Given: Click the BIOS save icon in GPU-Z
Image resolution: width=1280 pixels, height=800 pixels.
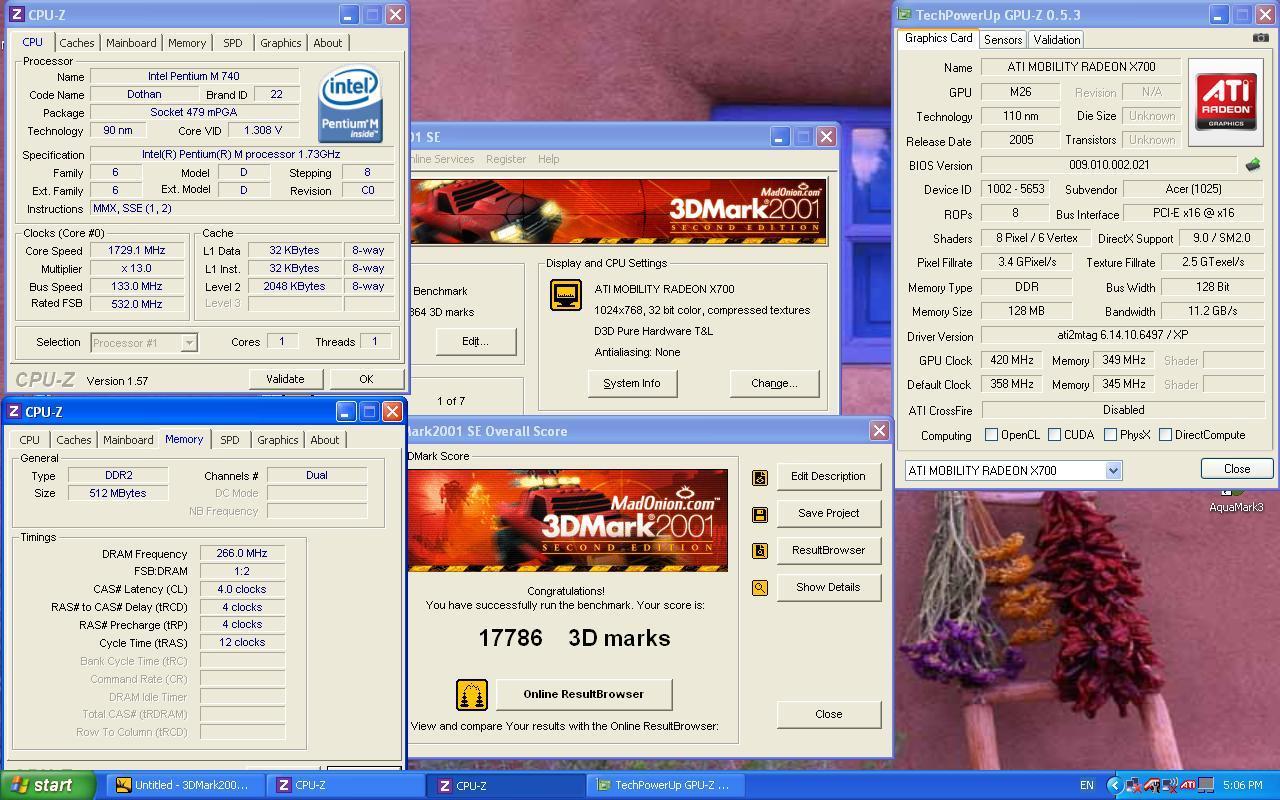Looking at the screenshot, I should click(1252, 165).
